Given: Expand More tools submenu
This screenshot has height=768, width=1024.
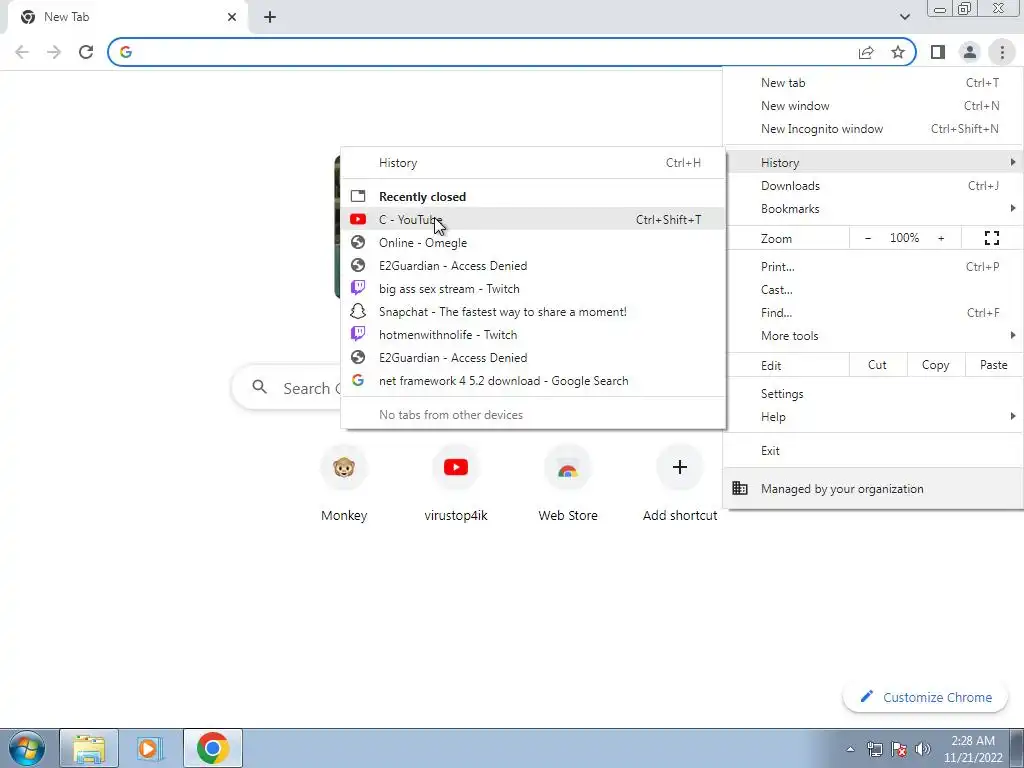Looking at the screenshot, I should coord(873,336).
